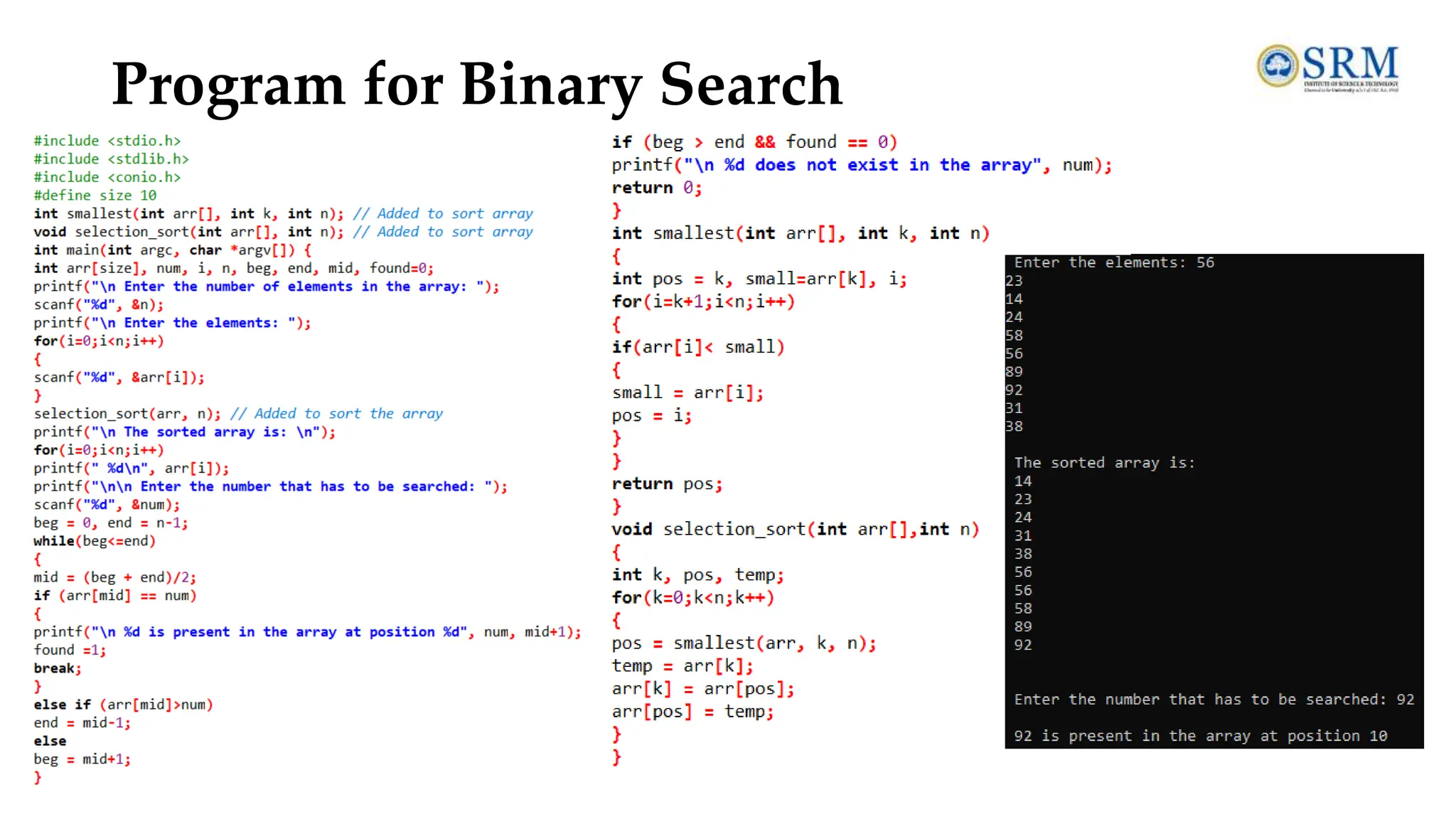This screenshot has width=1456, height=819.
Task: Click the 'pos = smallest(arr, k, n);' line
Action: coord(744,643)
